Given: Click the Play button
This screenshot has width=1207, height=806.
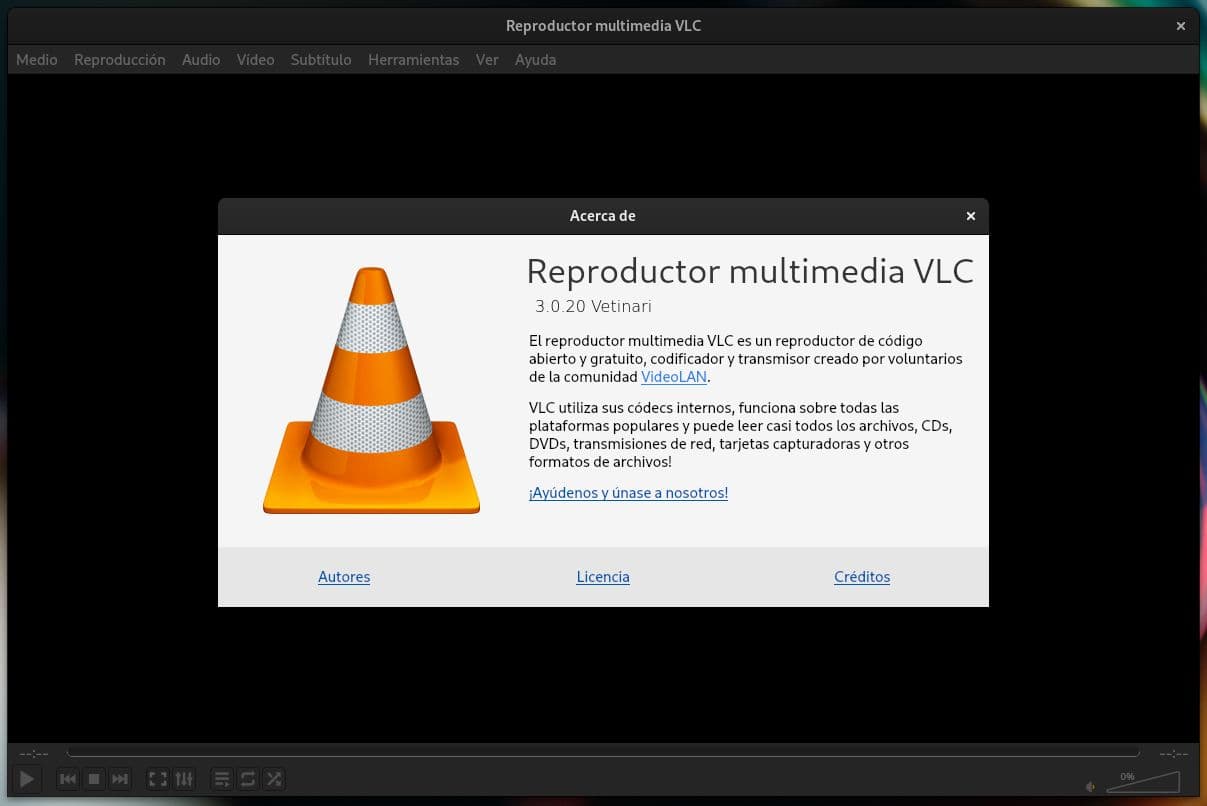Looking at the screenshot, I should click(27, 778).
